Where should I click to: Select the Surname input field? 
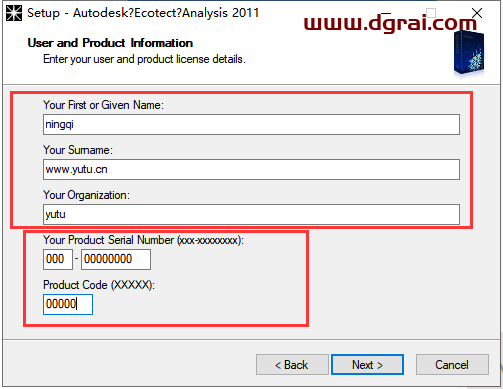coord(251,169)
